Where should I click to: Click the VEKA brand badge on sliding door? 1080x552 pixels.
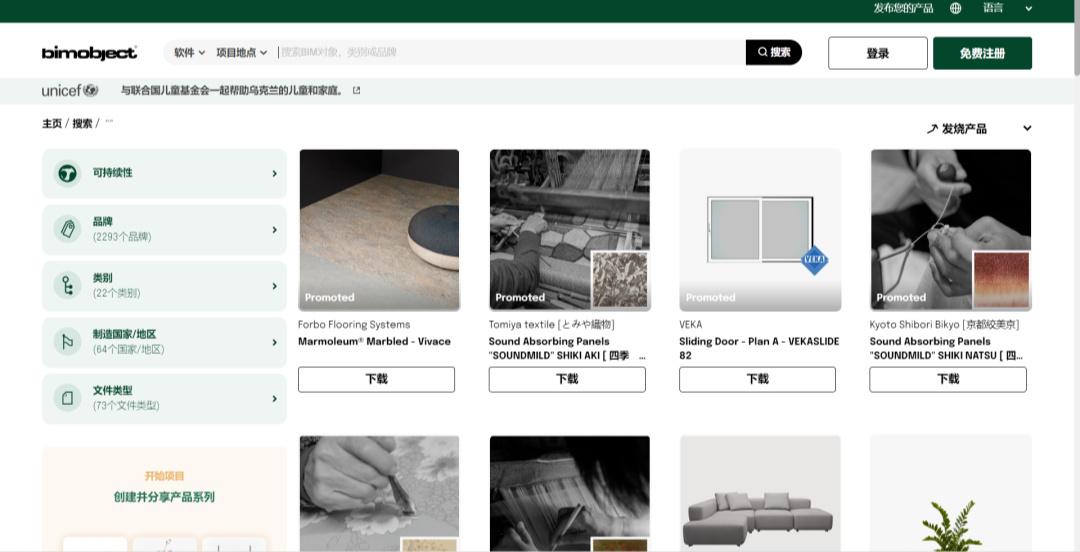pyautogui.click(x=815, y=260)
